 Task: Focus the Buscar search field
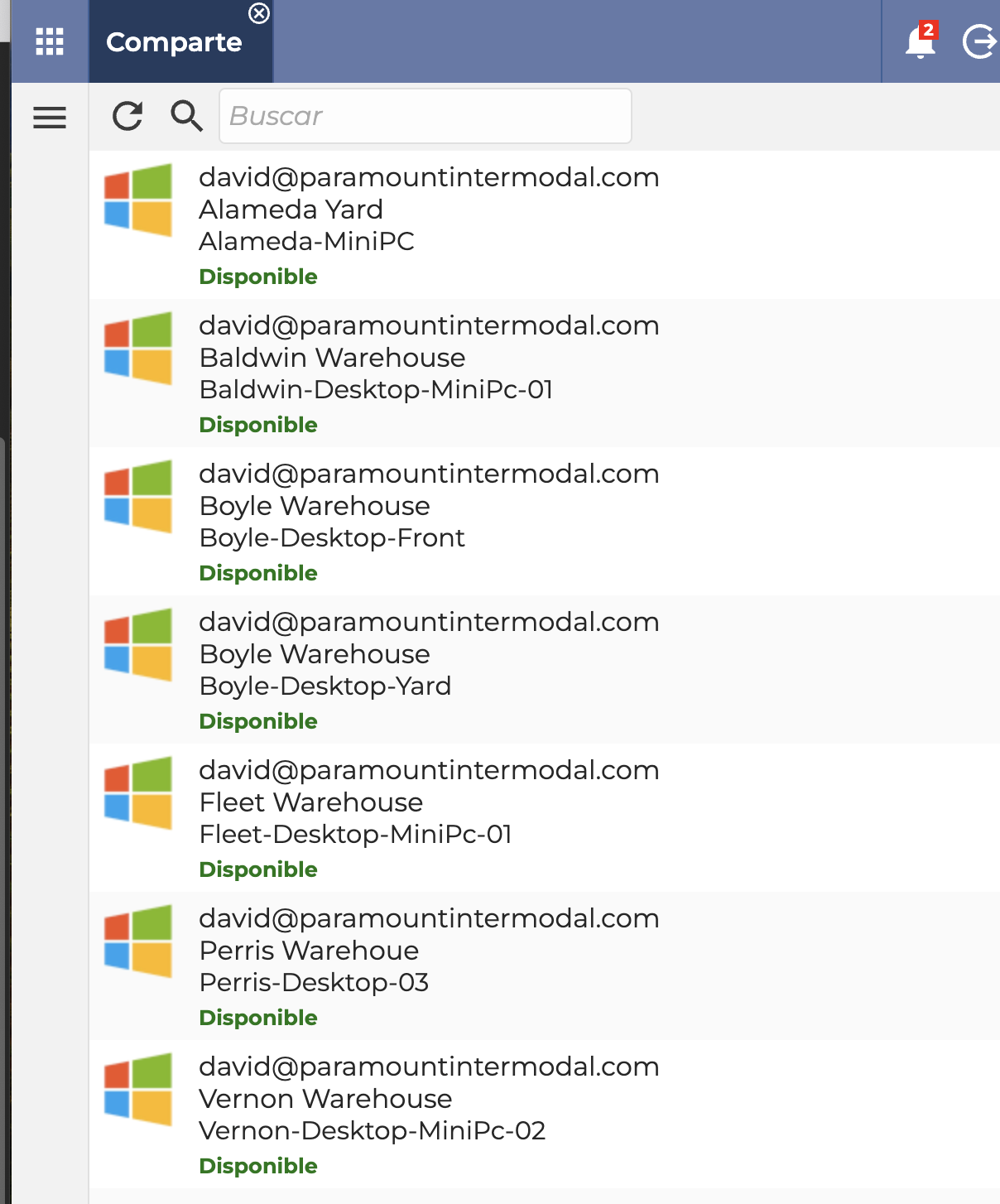[x=425, y=116]
